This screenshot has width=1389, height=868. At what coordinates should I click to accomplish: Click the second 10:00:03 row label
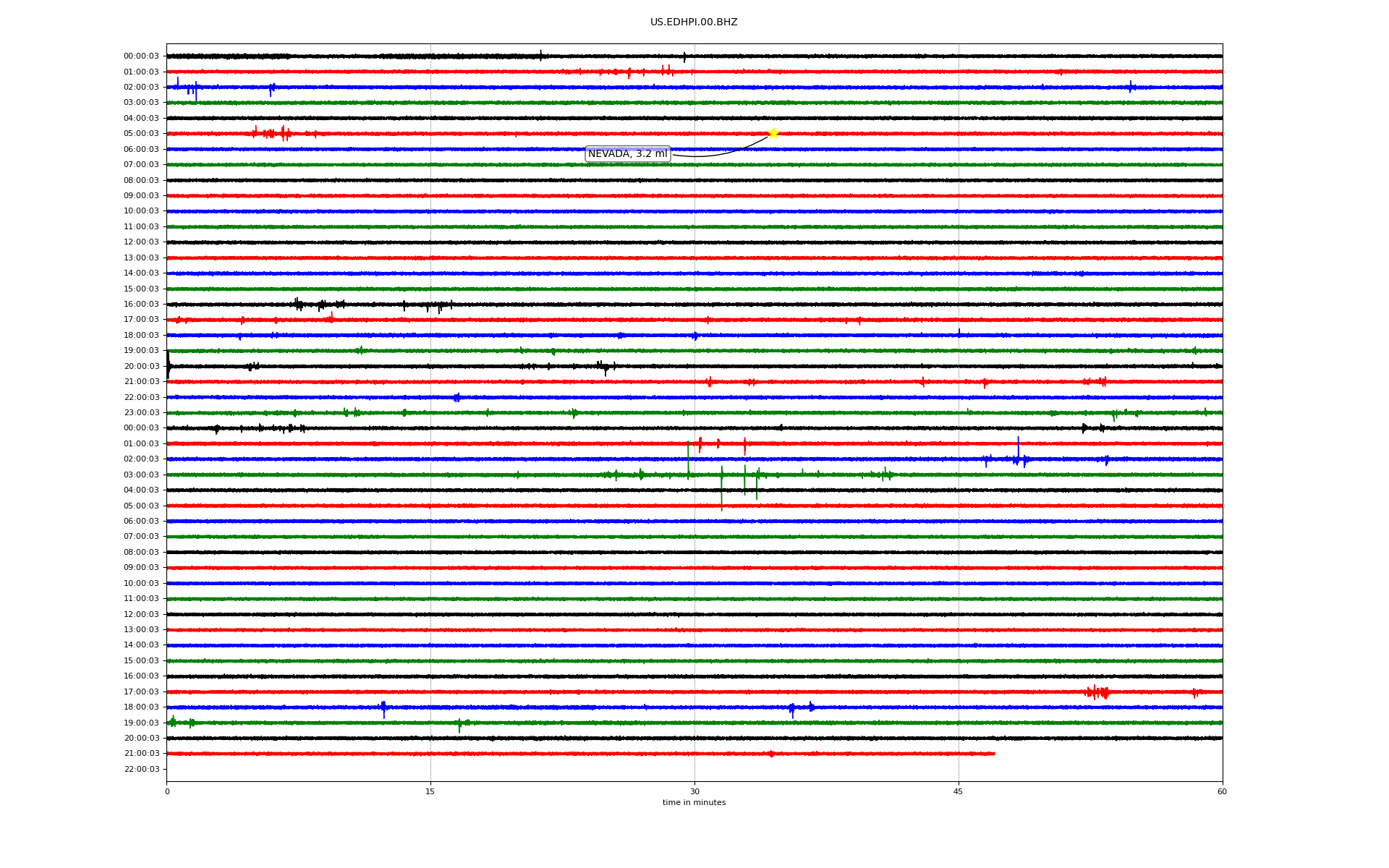pos(141,584)
